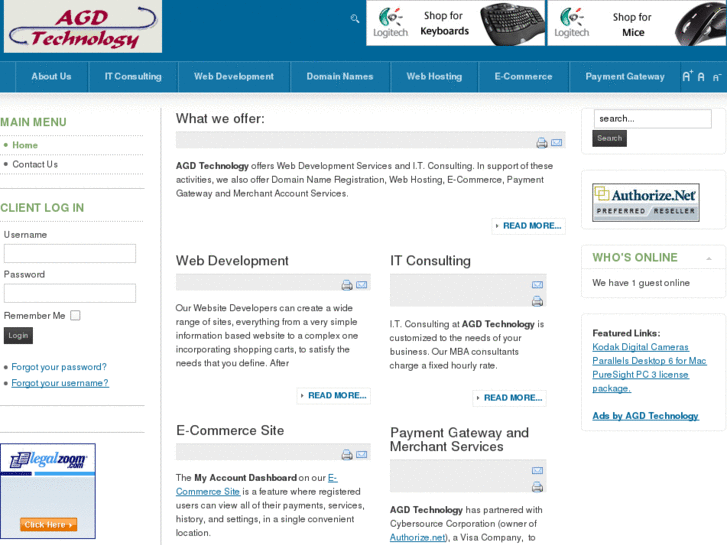The image size is (727, 545).
Task: Click the IT Consulting article heading
Action: [x=430, y=261]
